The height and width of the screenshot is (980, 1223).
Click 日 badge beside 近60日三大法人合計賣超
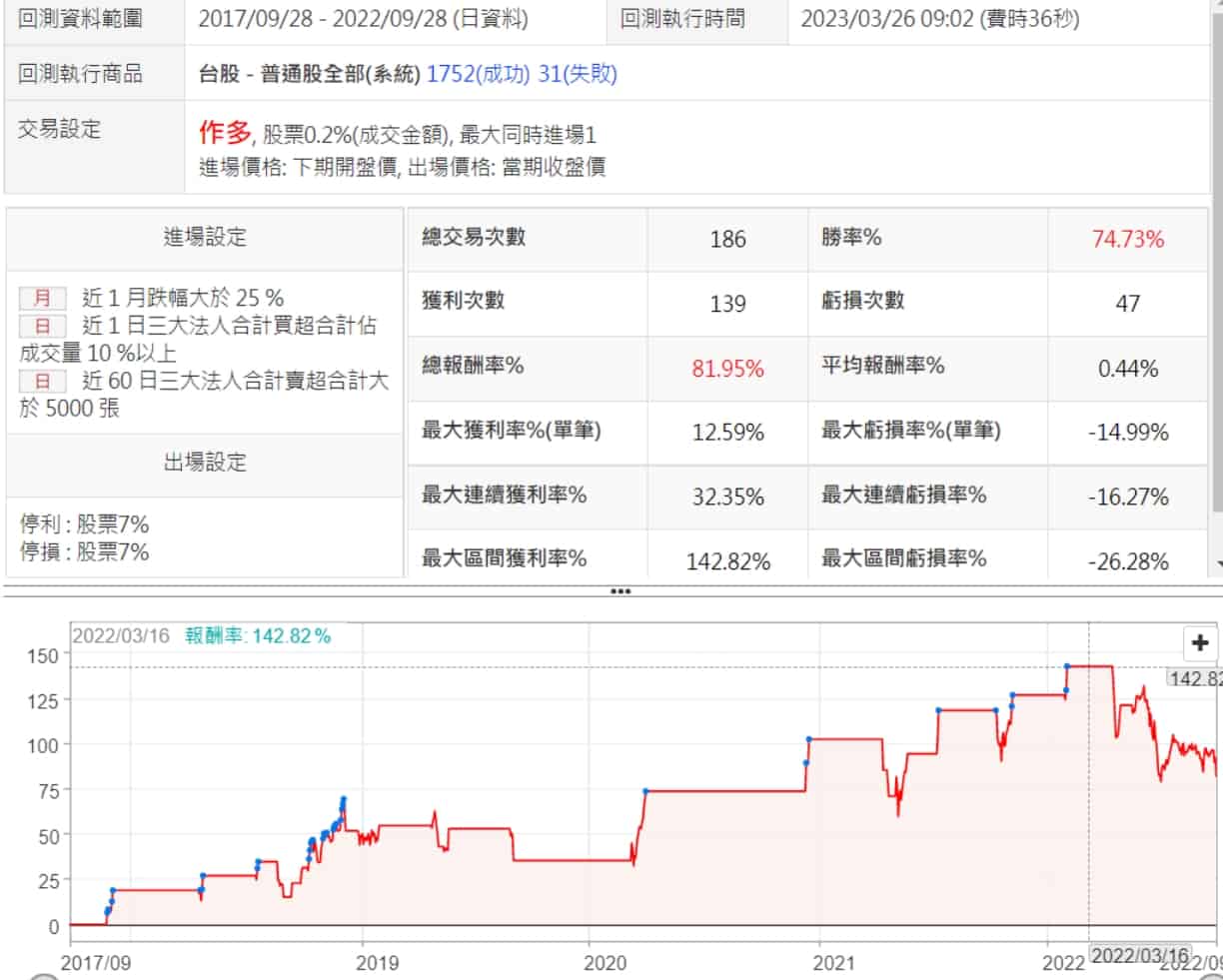tap(42, 381)
